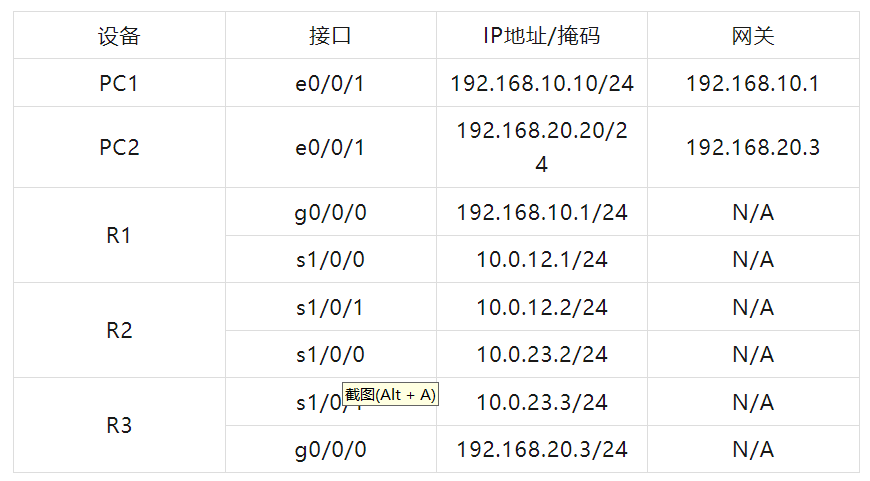Select the 10.0.12.2/24 address cell
This screenshot has width=870, height=481.
click(x=541, y=307)
